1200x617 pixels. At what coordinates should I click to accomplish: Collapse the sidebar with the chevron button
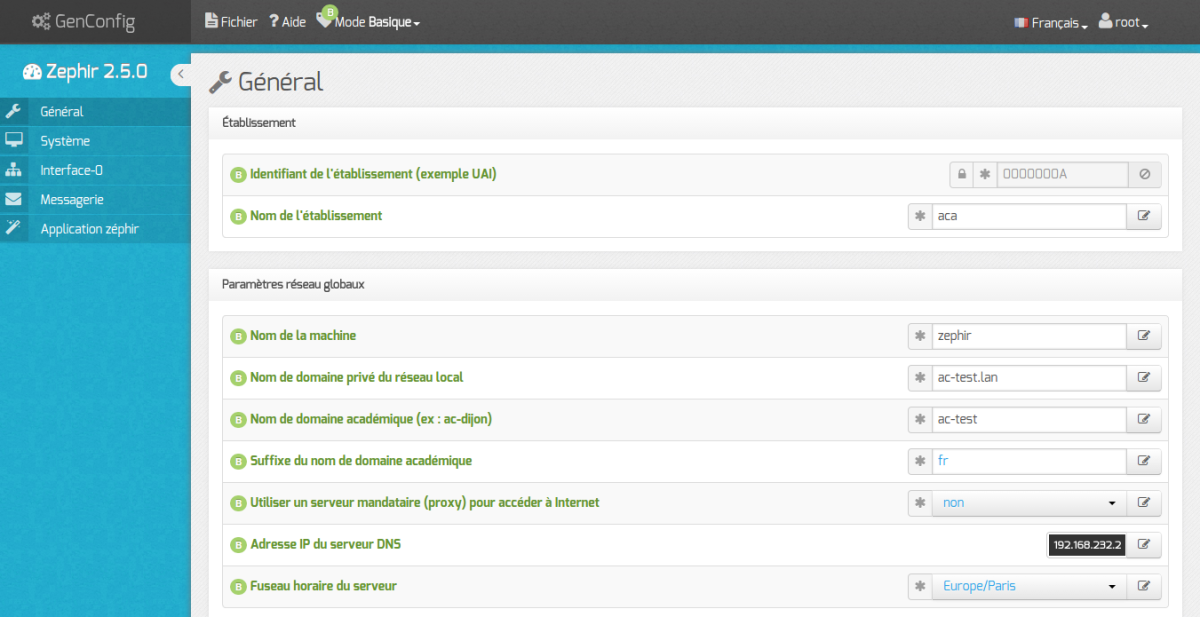point(181,74)
